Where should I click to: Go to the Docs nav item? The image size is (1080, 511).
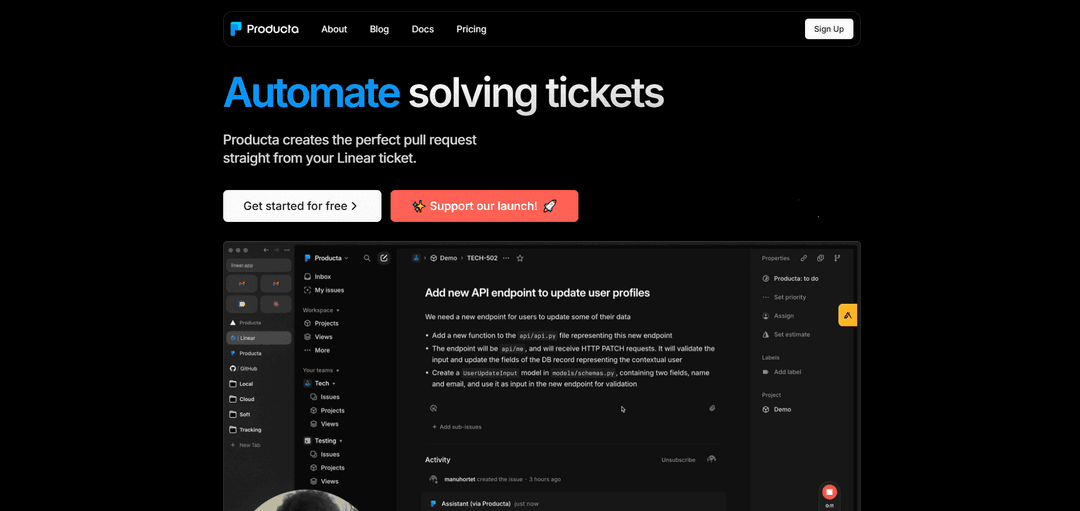423,29
